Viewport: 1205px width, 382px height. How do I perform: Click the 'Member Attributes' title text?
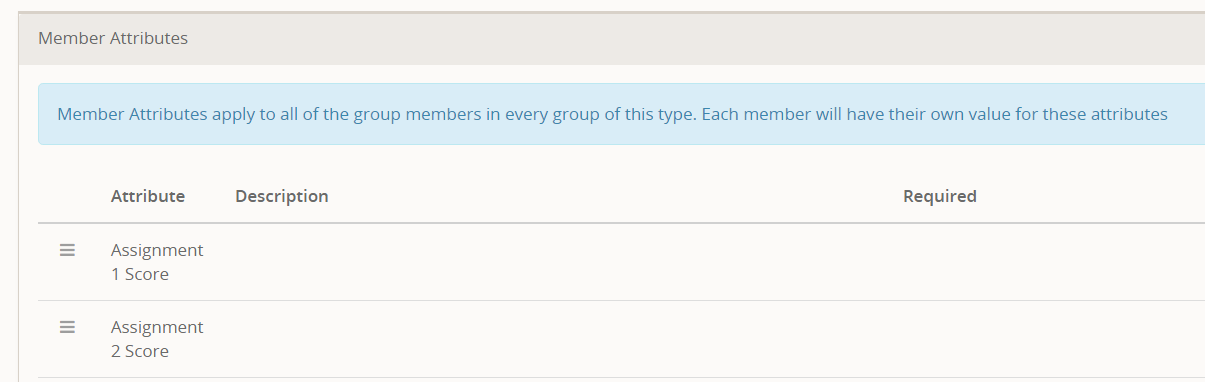pyautogui.click(x=113, y=39)
